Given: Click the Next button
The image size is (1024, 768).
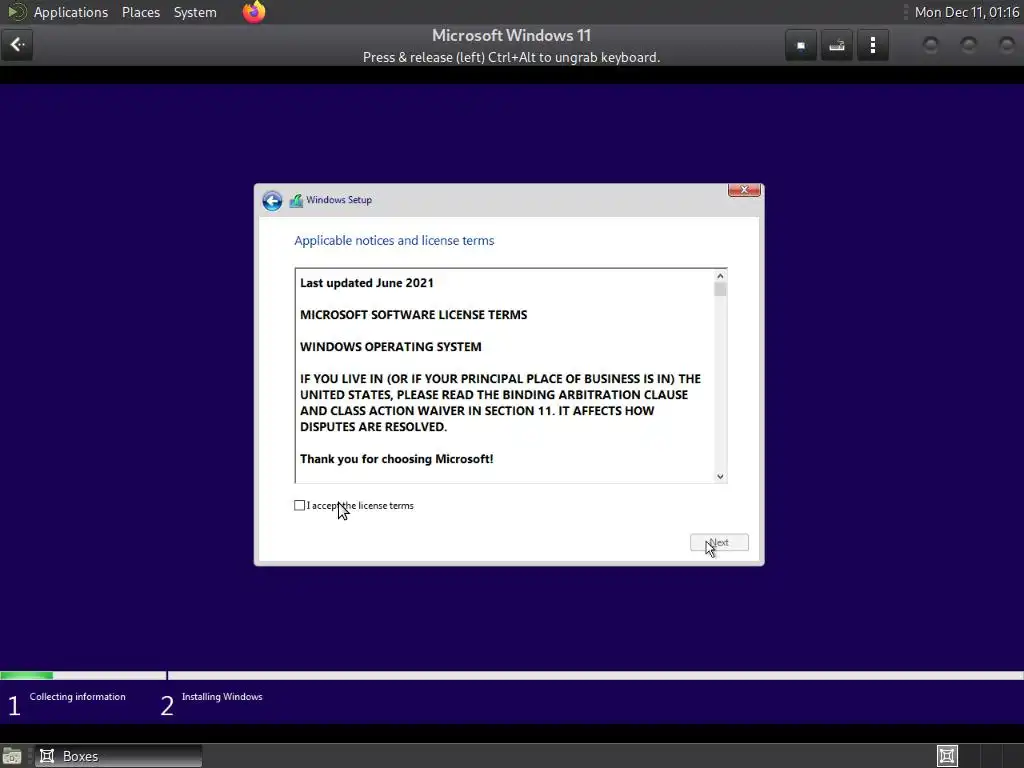Looking at the screenshot, I should (719, 543).
